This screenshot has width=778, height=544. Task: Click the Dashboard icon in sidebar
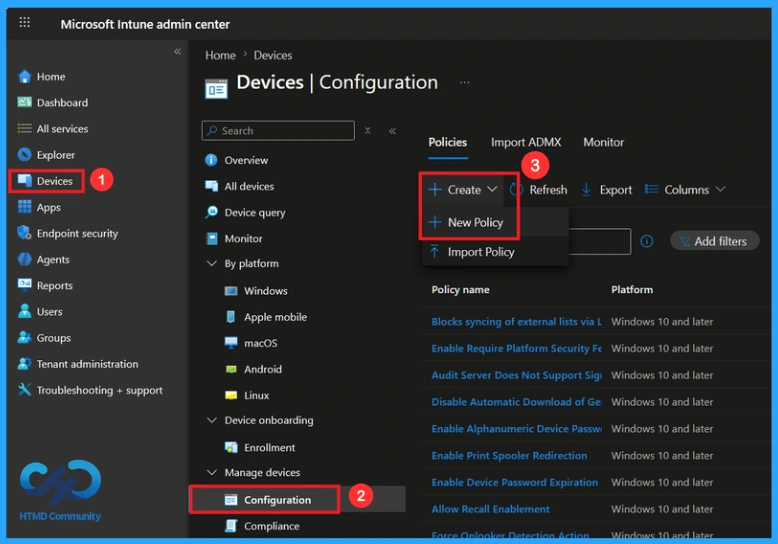(x=24, y=102)
